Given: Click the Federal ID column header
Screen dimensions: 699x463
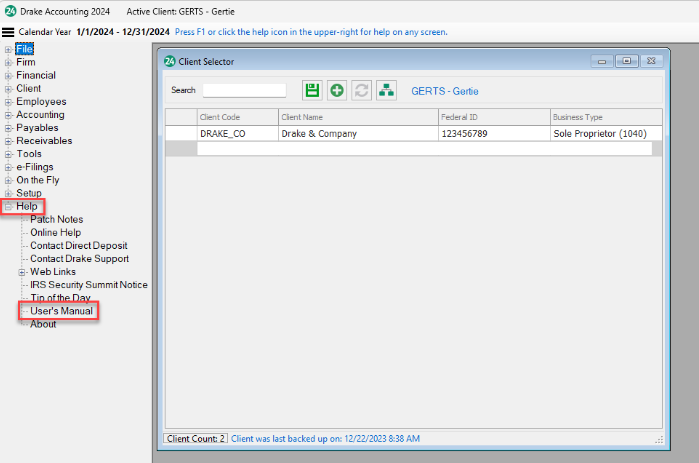Looking at the screenshot, I should [x=494, y=117].
